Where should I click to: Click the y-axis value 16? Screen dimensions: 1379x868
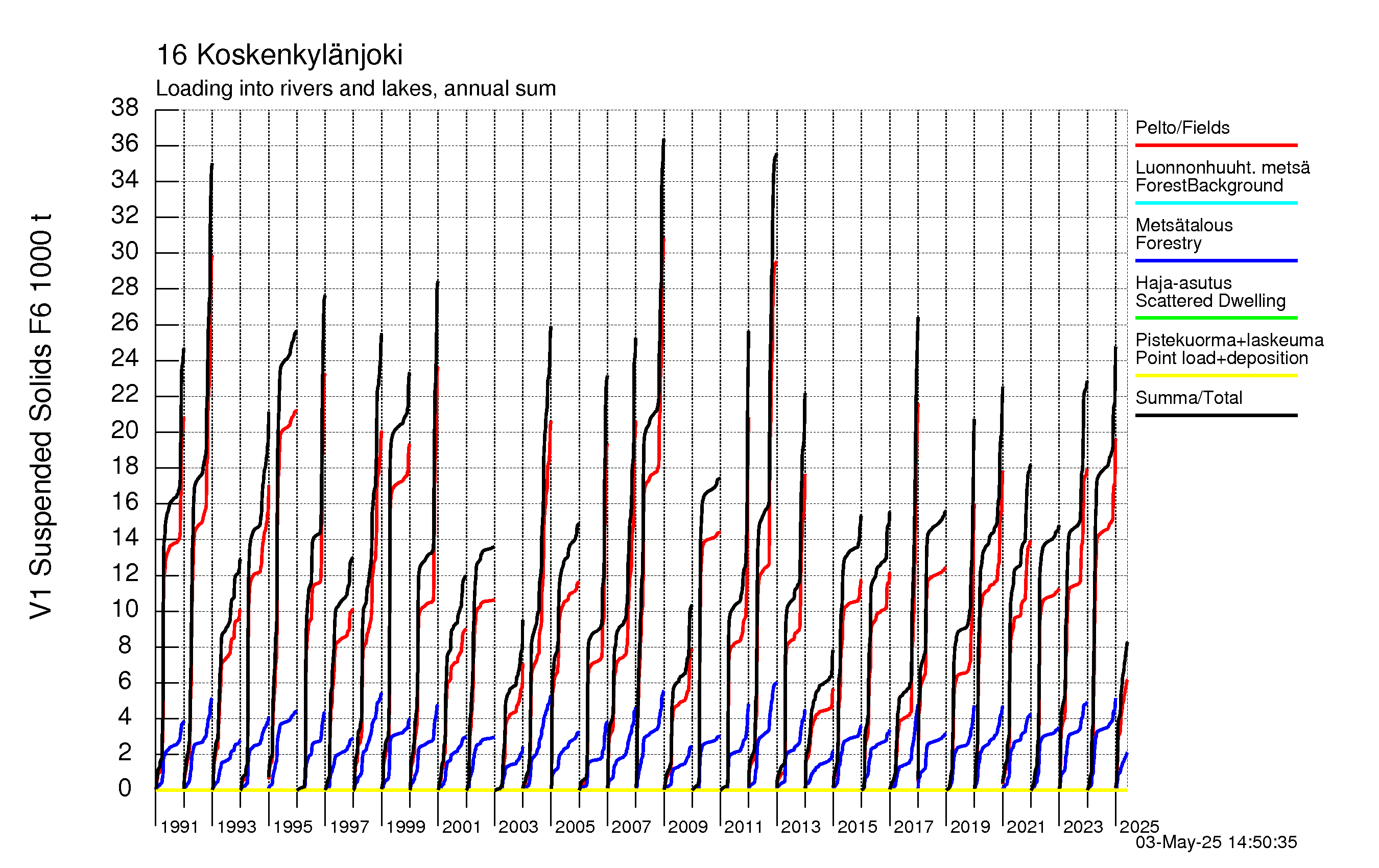pos(125,502)
